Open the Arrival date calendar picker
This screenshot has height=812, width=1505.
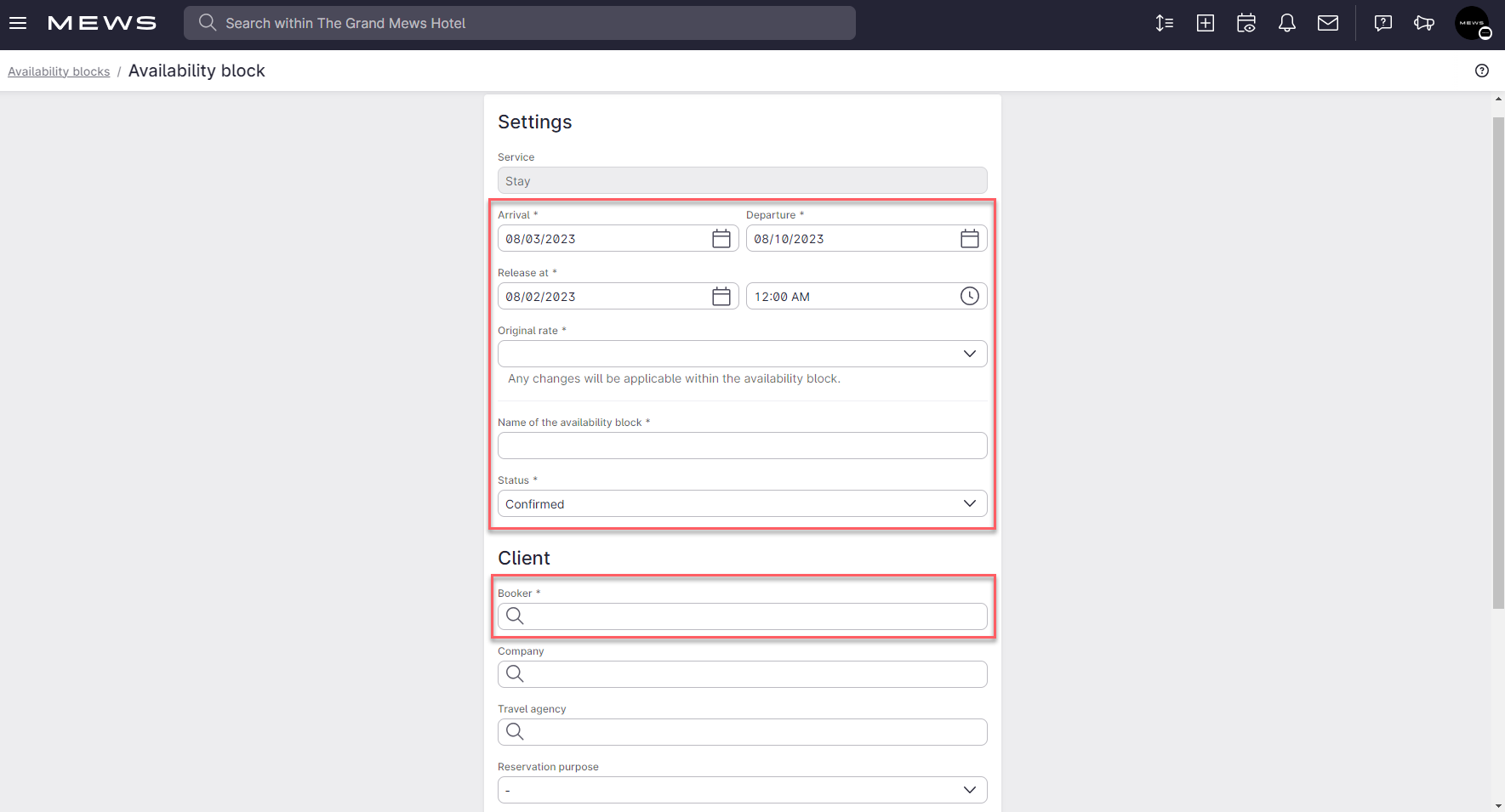coord(721,238)
